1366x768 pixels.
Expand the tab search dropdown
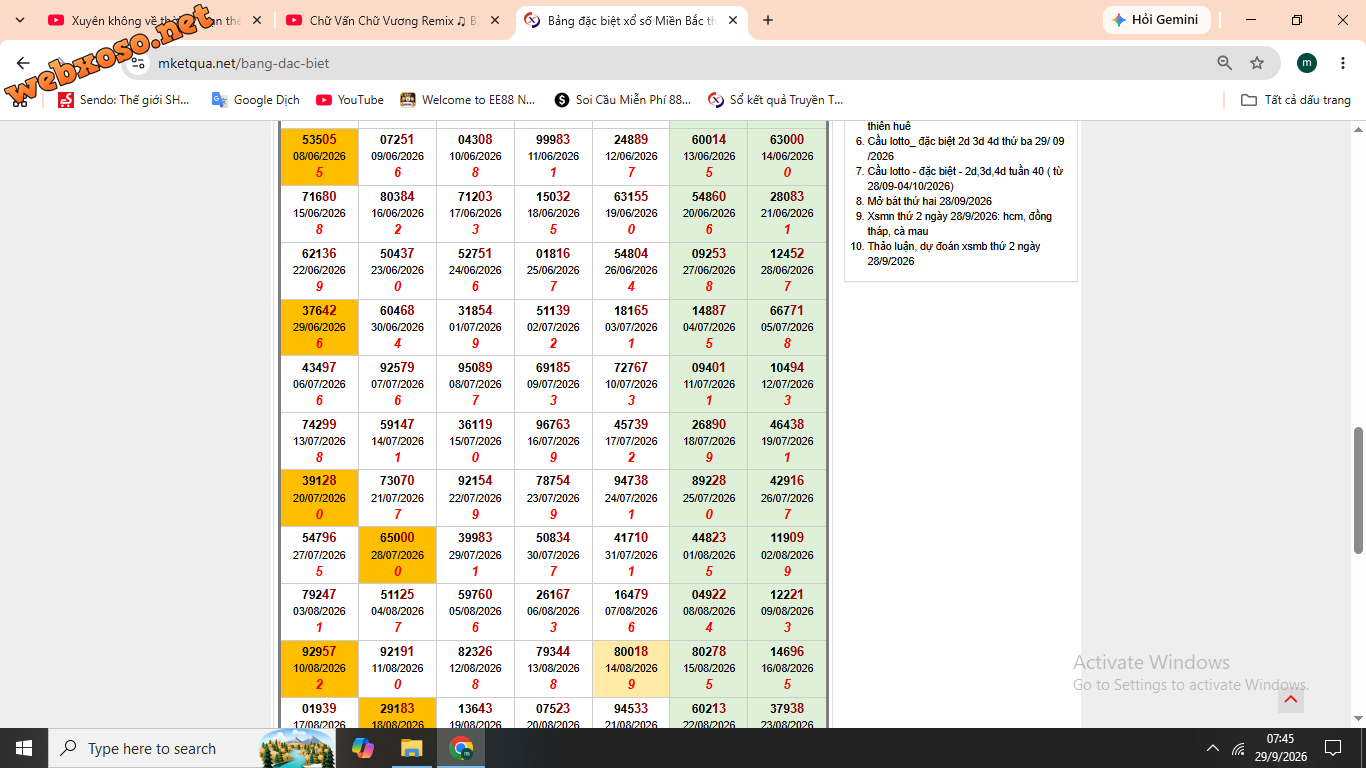20,20
